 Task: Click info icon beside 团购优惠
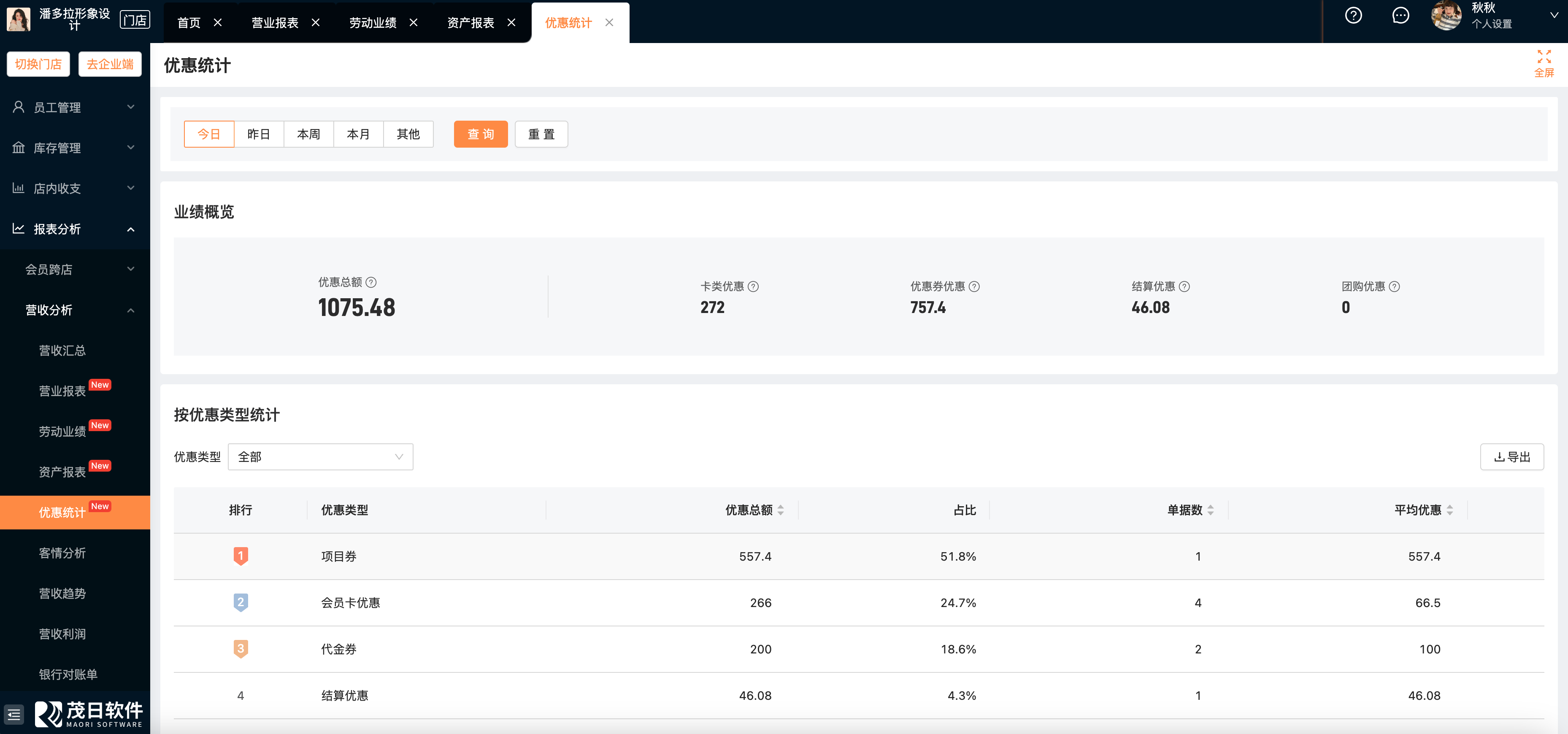(x=1394, y=287)
